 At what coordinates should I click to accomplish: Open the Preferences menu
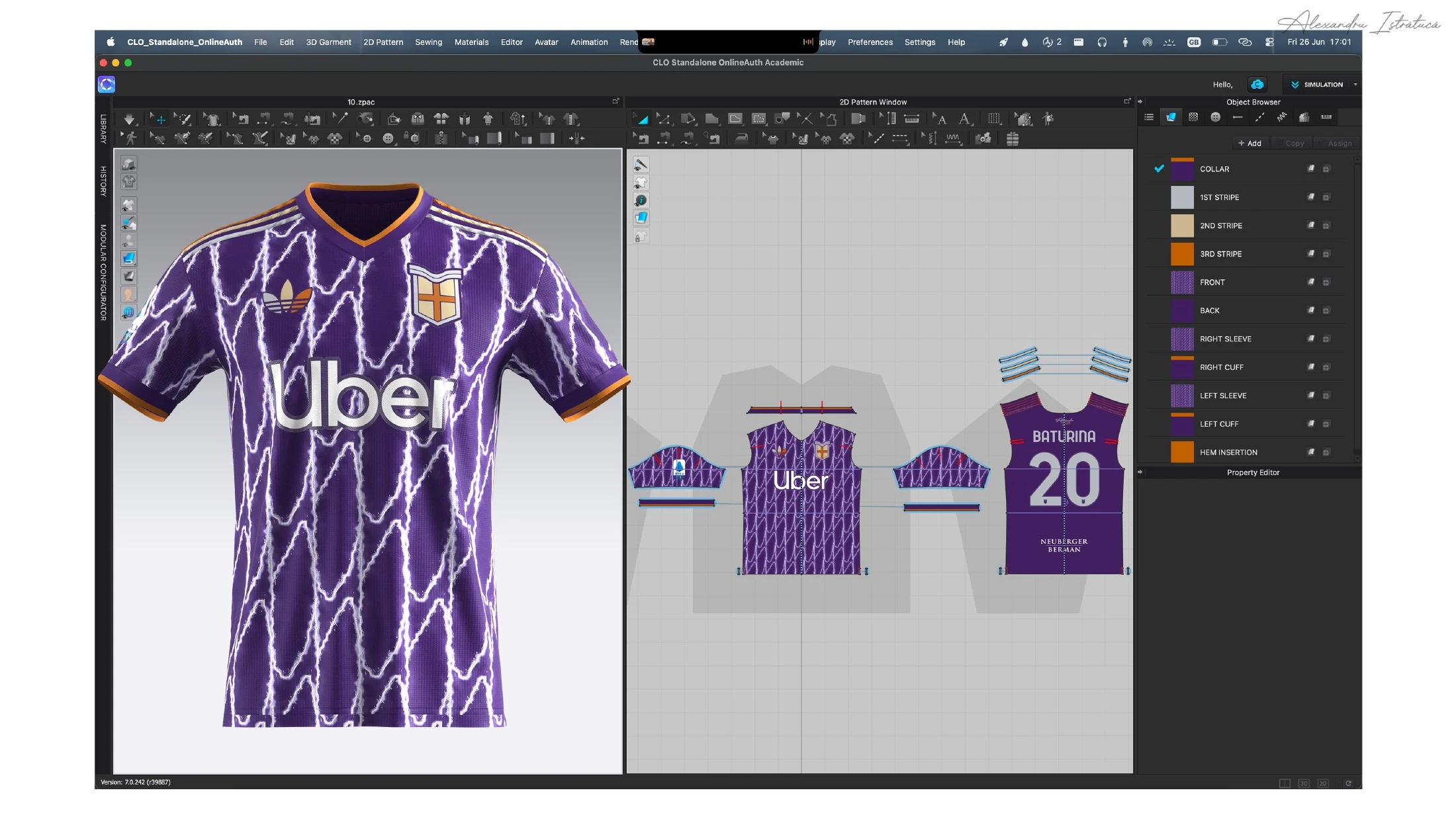pyautogui.click(x=870, y=42)
